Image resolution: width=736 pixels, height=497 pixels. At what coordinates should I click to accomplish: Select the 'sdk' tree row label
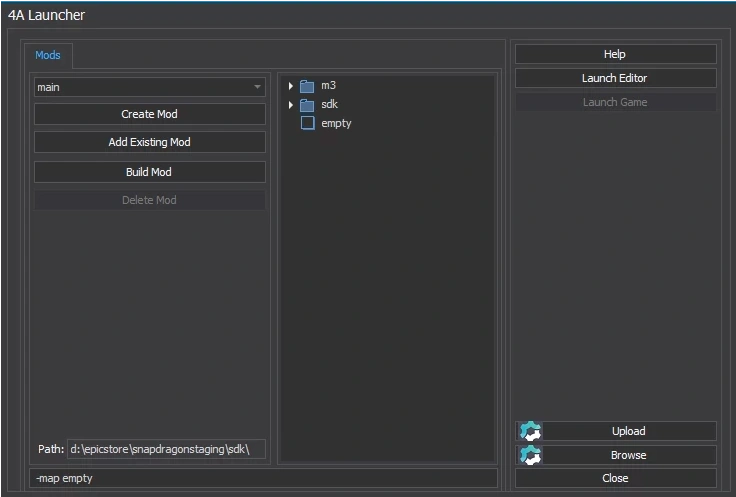pyautogui.click(x=330, y=104)
